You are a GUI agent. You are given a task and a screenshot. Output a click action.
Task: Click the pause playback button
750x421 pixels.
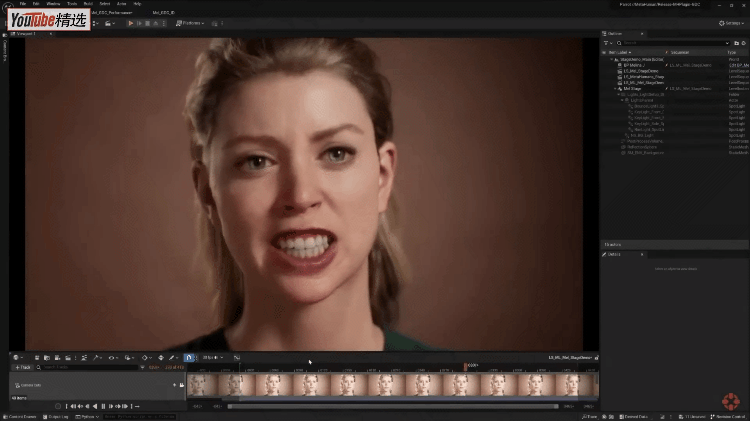[103, 406]
